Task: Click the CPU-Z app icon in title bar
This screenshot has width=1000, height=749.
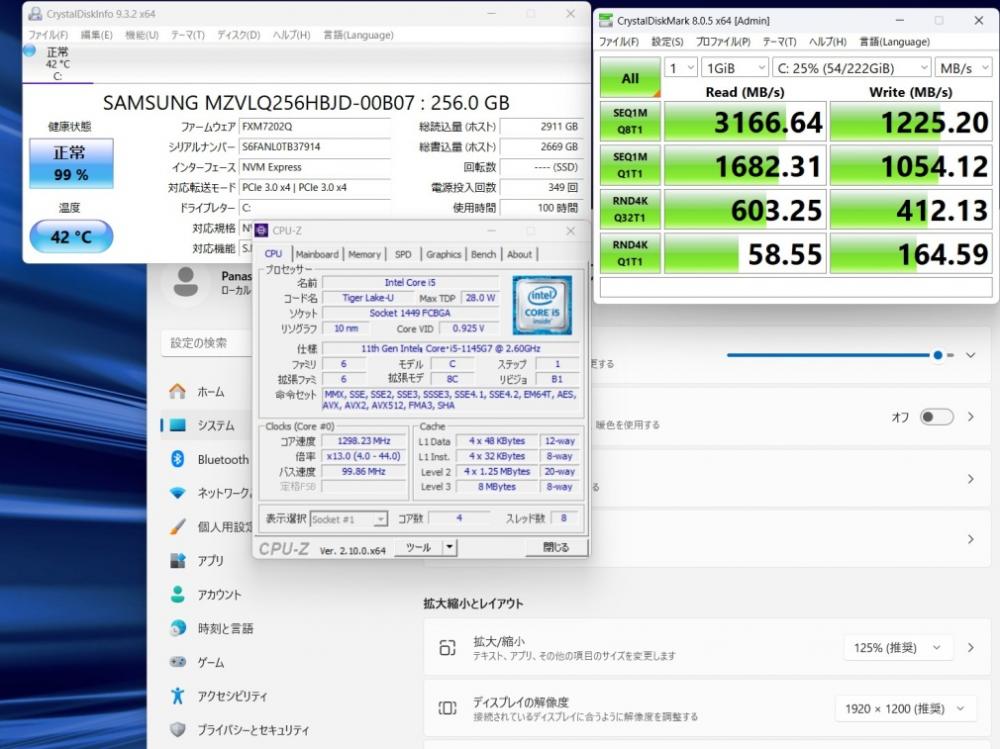Action: coord(261,230)
